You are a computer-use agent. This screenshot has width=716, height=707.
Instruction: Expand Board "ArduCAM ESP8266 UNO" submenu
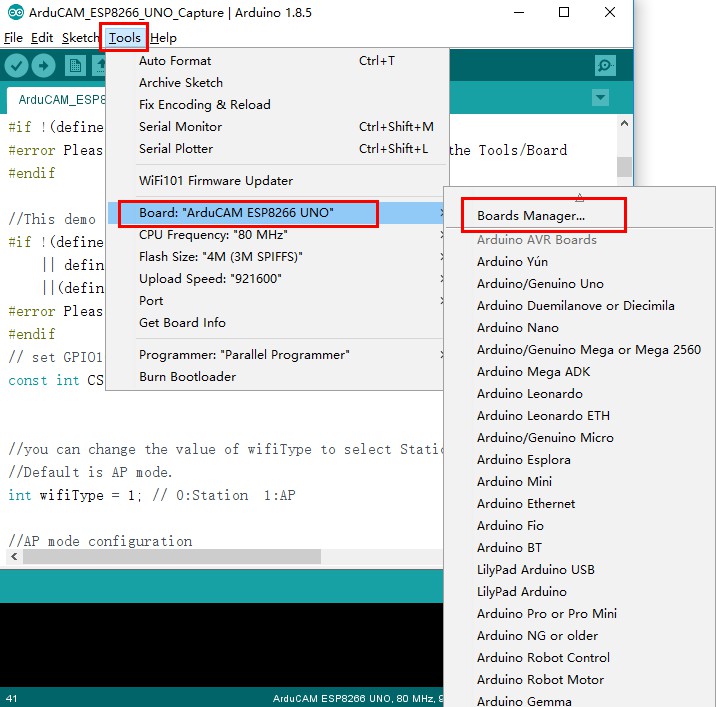click(276, 213)
